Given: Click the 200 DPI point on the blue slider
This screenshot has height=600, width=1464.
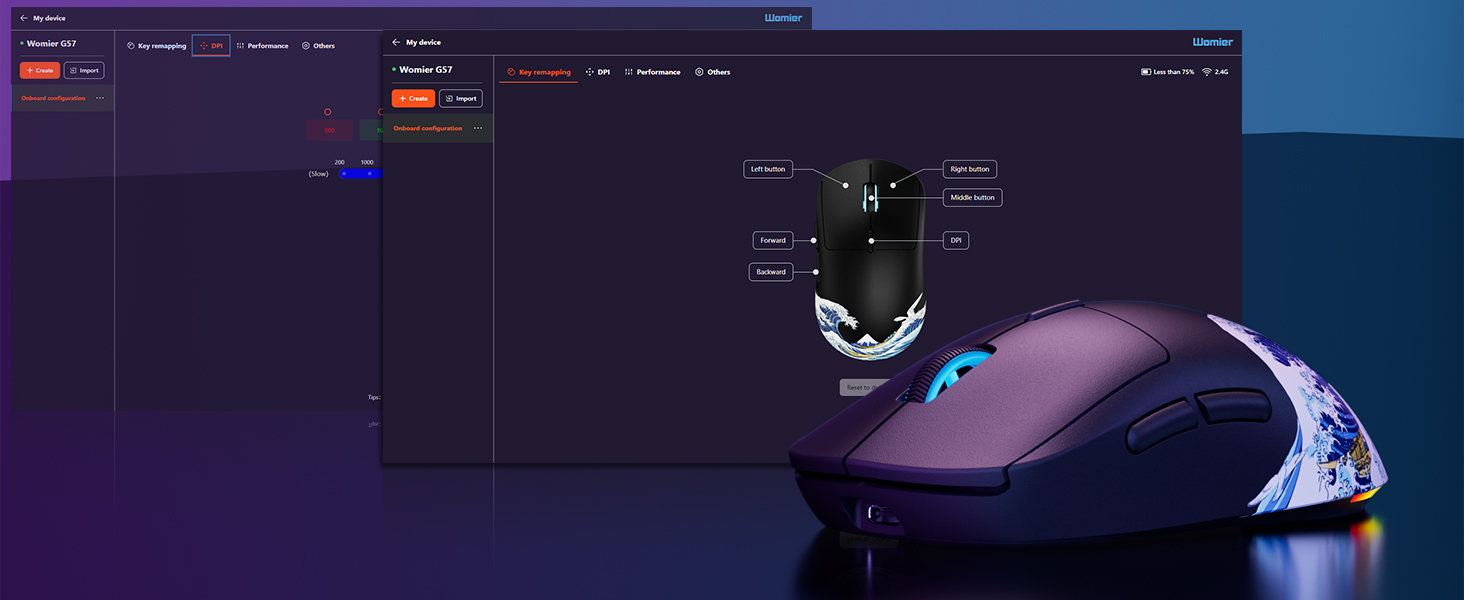Looking at the screenshot, I should click(x=343, y=174).
